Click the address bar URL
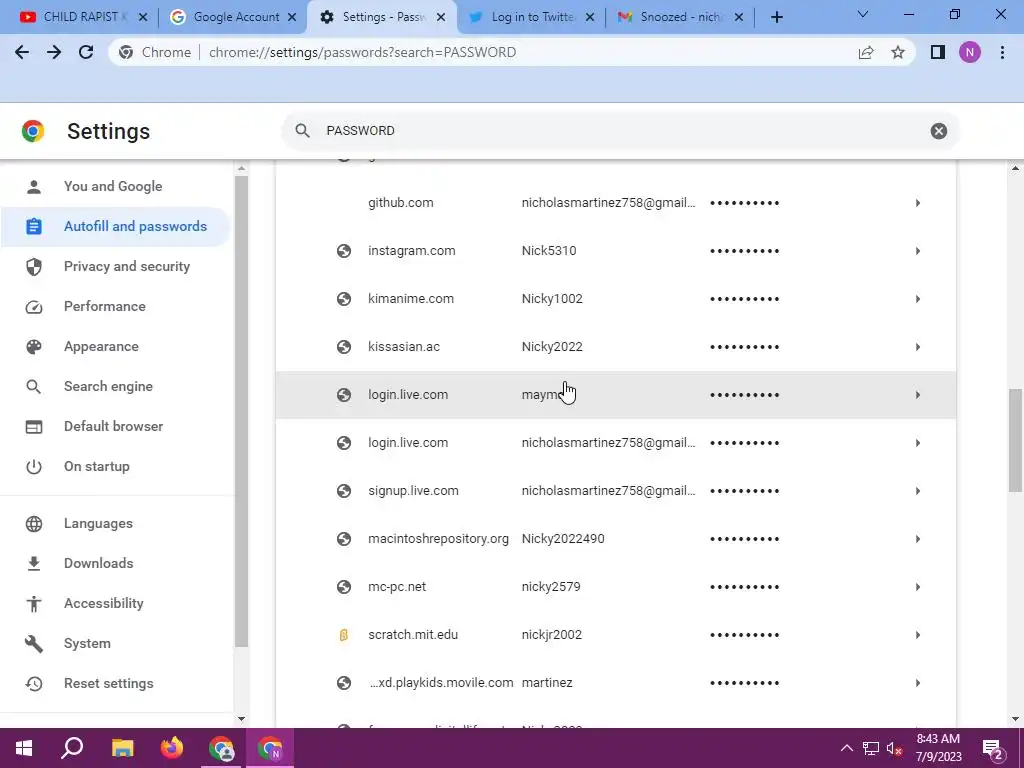This screenshot has width=1024, height=768. [x=362, y=52]
